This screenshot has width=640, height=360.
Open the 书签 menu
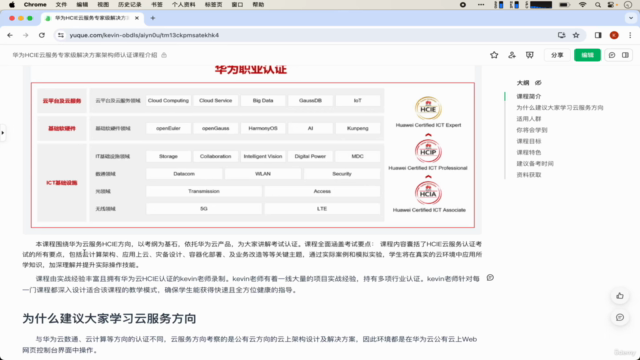pyautogui.click(x=157, y=4)
